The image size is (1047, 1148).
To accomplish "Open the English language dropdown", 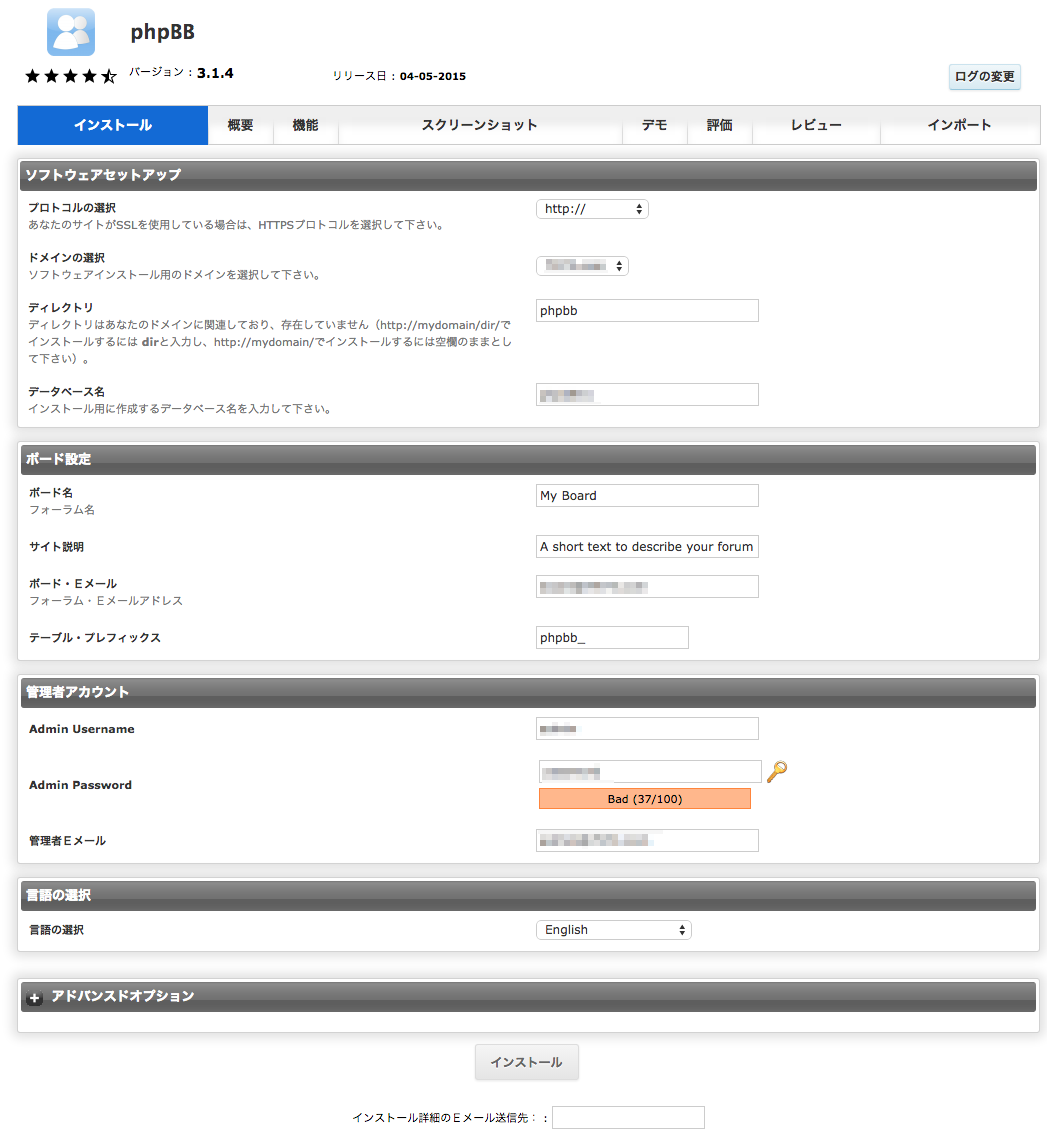I will click(x=613, y=930).
